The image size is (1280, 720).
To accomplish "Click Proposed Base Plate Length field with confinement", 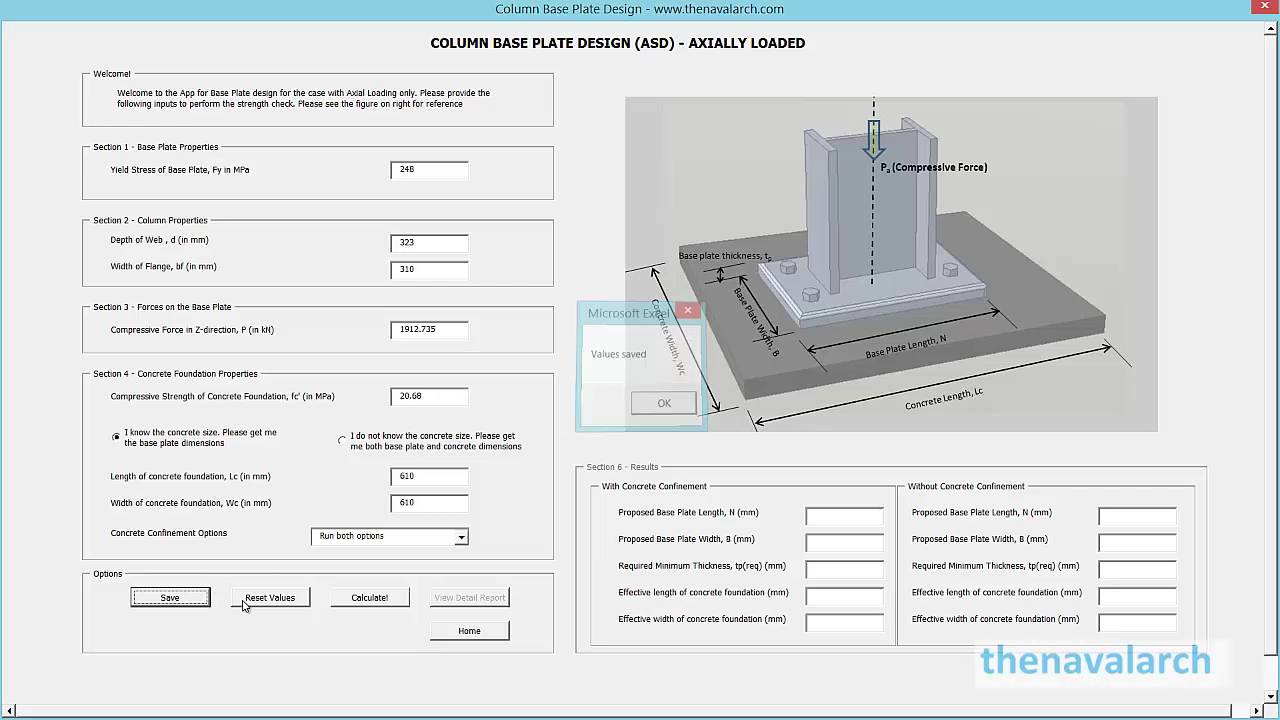I will (x=845, y=516).
